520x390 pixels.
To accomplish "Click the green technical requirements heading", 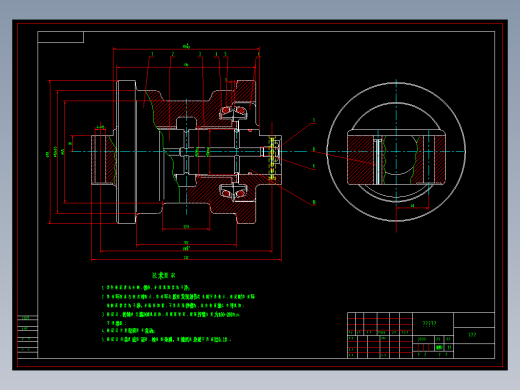I will [164, 275].
